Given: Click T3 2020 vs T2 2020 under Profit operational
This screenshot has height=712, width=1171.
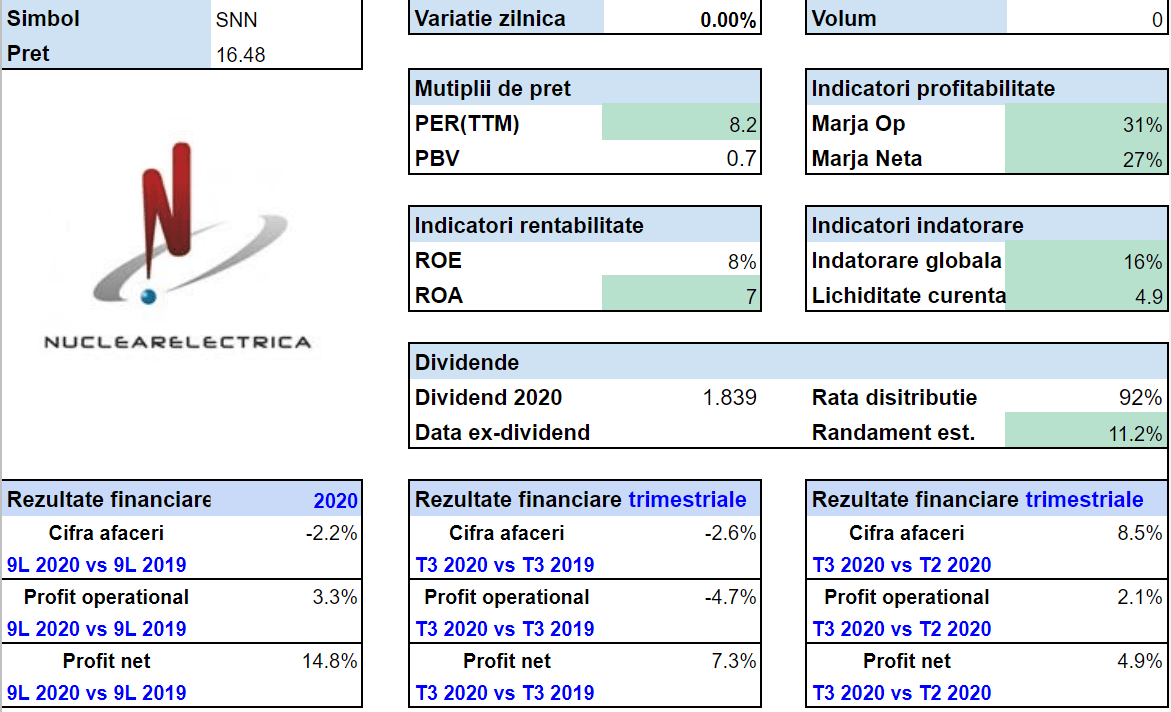Looking at the screenshot, I should (x=902, y=629).
